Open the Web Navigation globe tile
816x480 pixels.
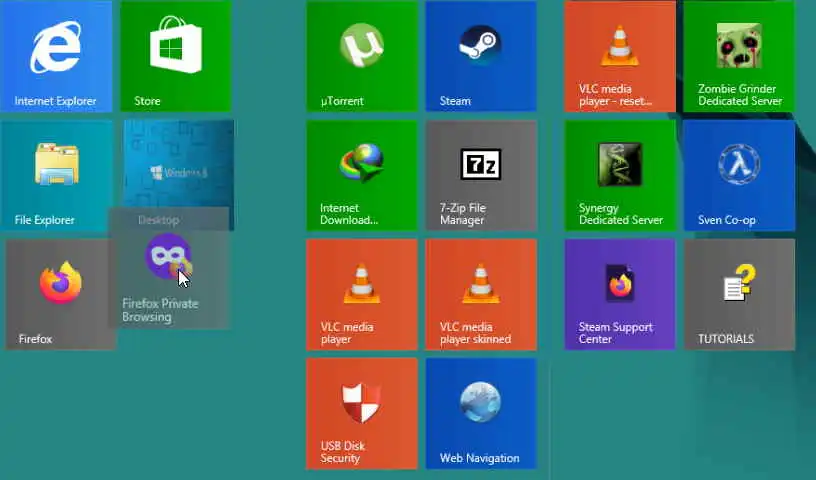point(481,413)
